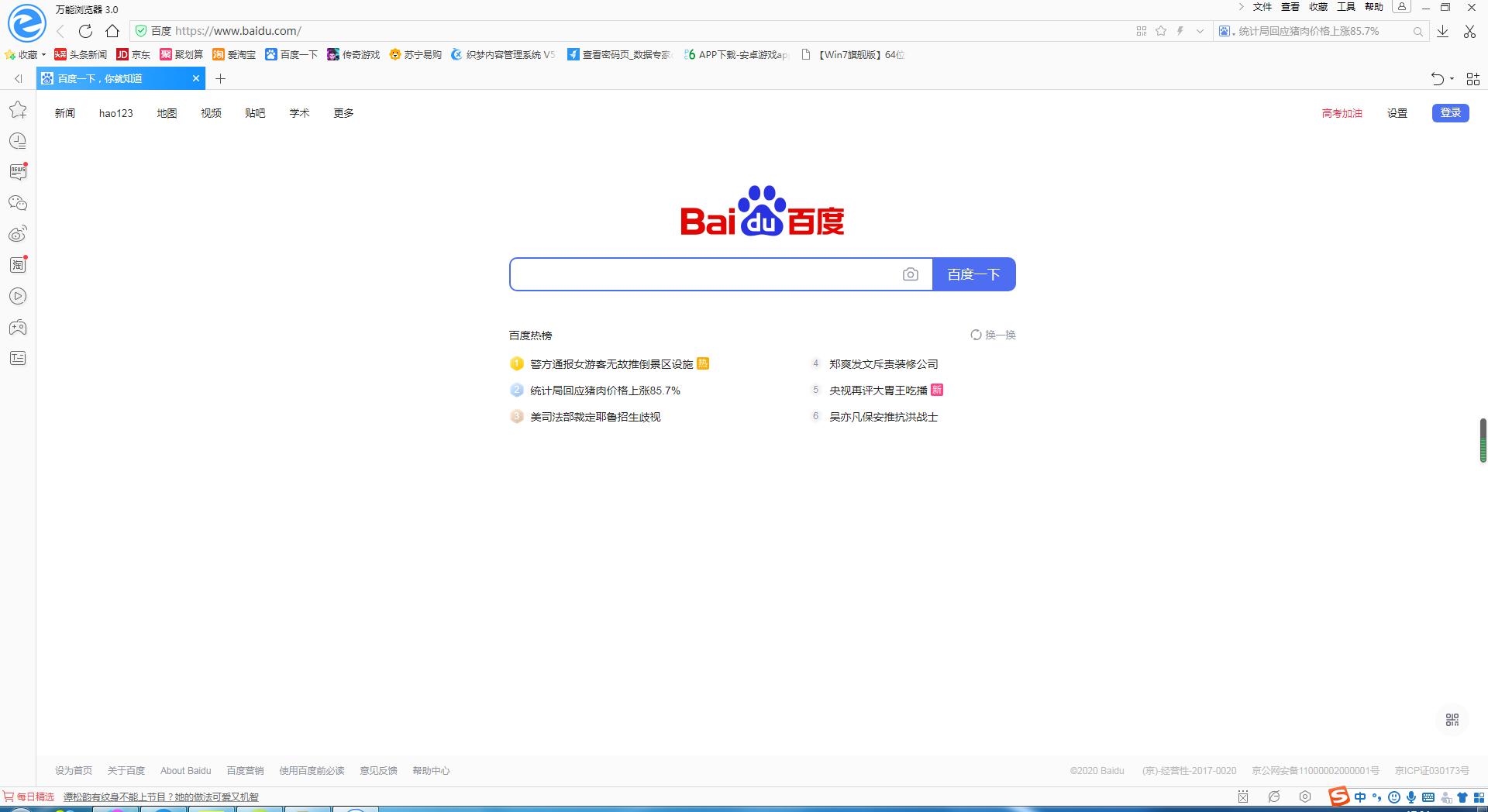The width and height of the screenshot is (1488, 812).
Task: Open the 苏宁易购 bookmark
Action: click(415, 55)
